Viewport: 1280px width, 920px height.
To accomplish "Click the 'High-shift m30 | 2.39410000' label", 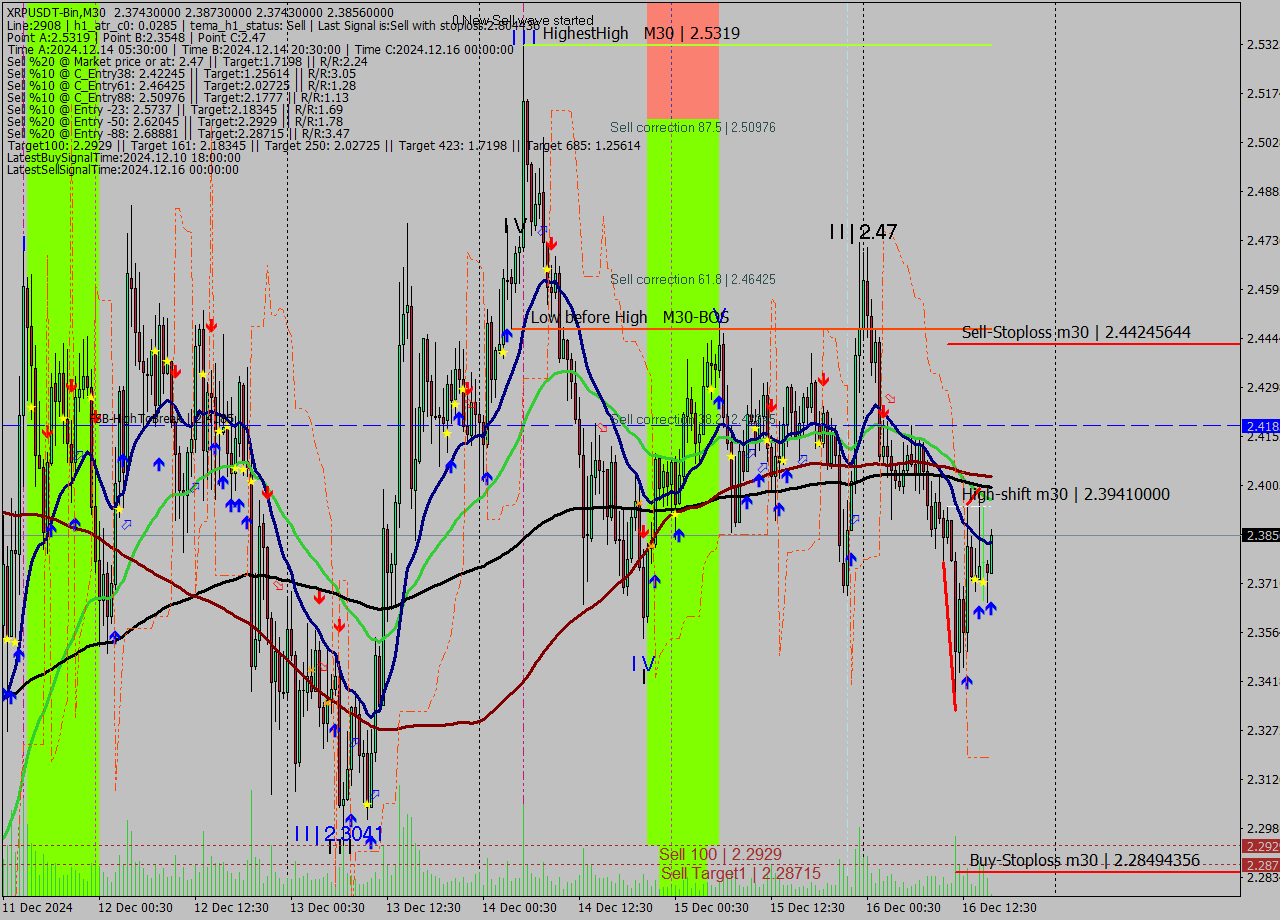I will [1066, 494].
